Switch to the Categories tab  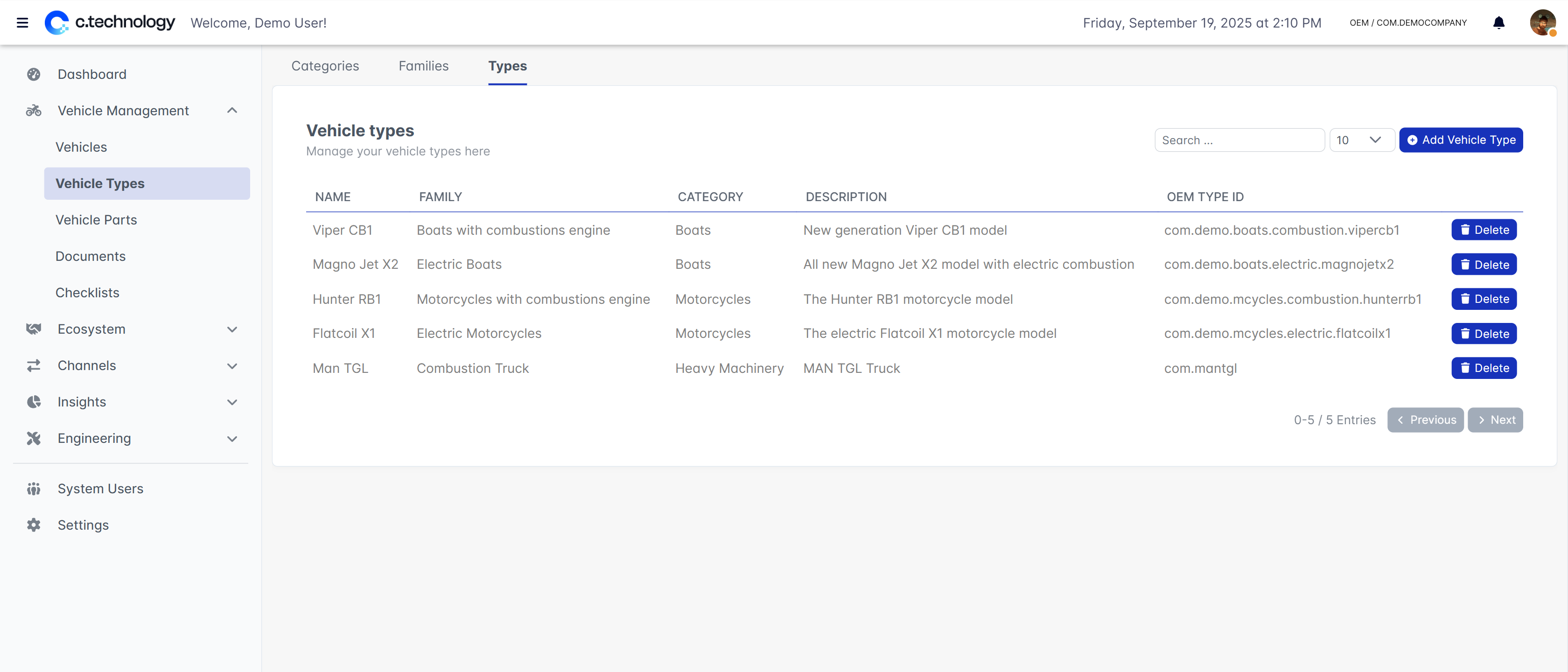click(x=325, y=66)
